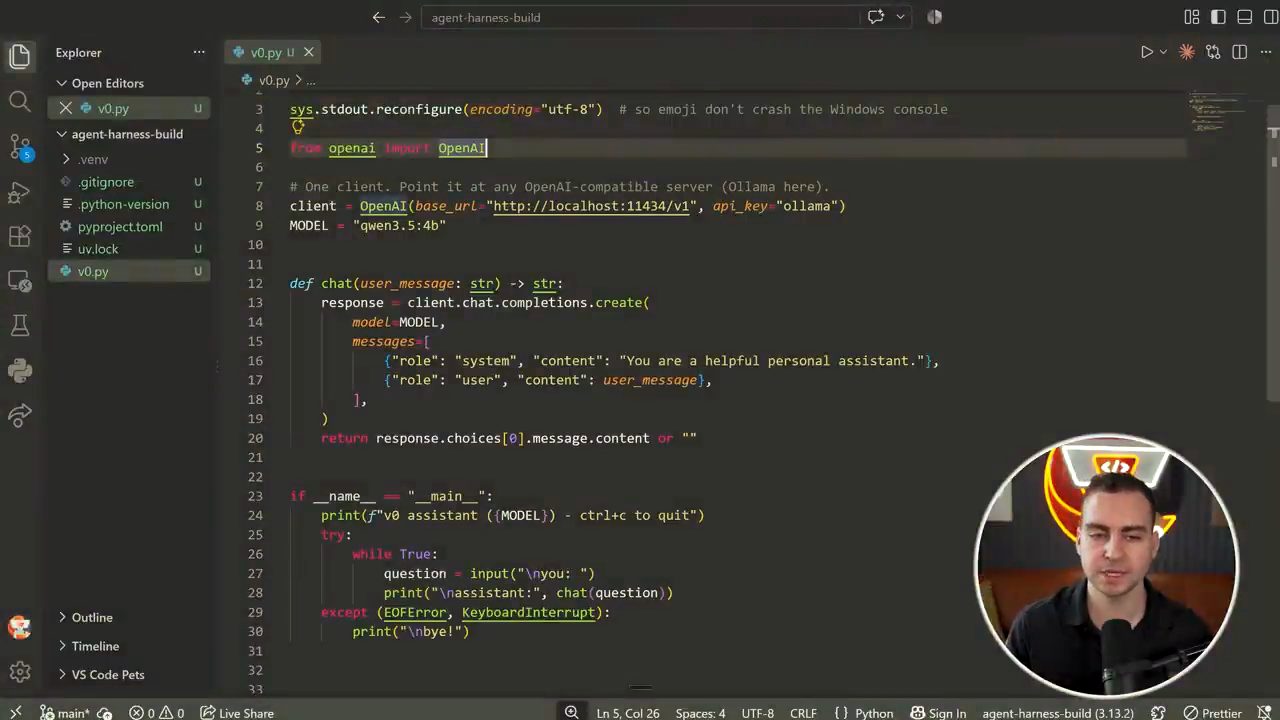The height and width of the screenshot is (720, 1280).
Task: Start Live Share from status bar
Action: click(x=237, y=713)
